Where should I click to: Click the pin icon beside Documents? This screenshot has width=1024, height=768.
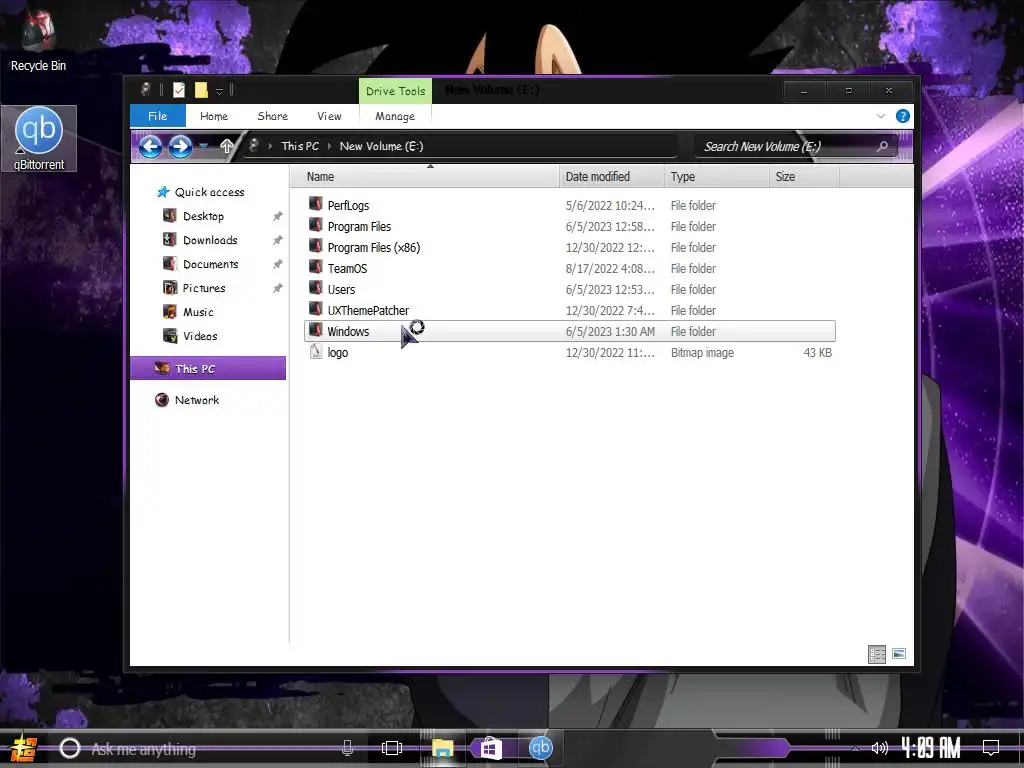pos(278,264)
